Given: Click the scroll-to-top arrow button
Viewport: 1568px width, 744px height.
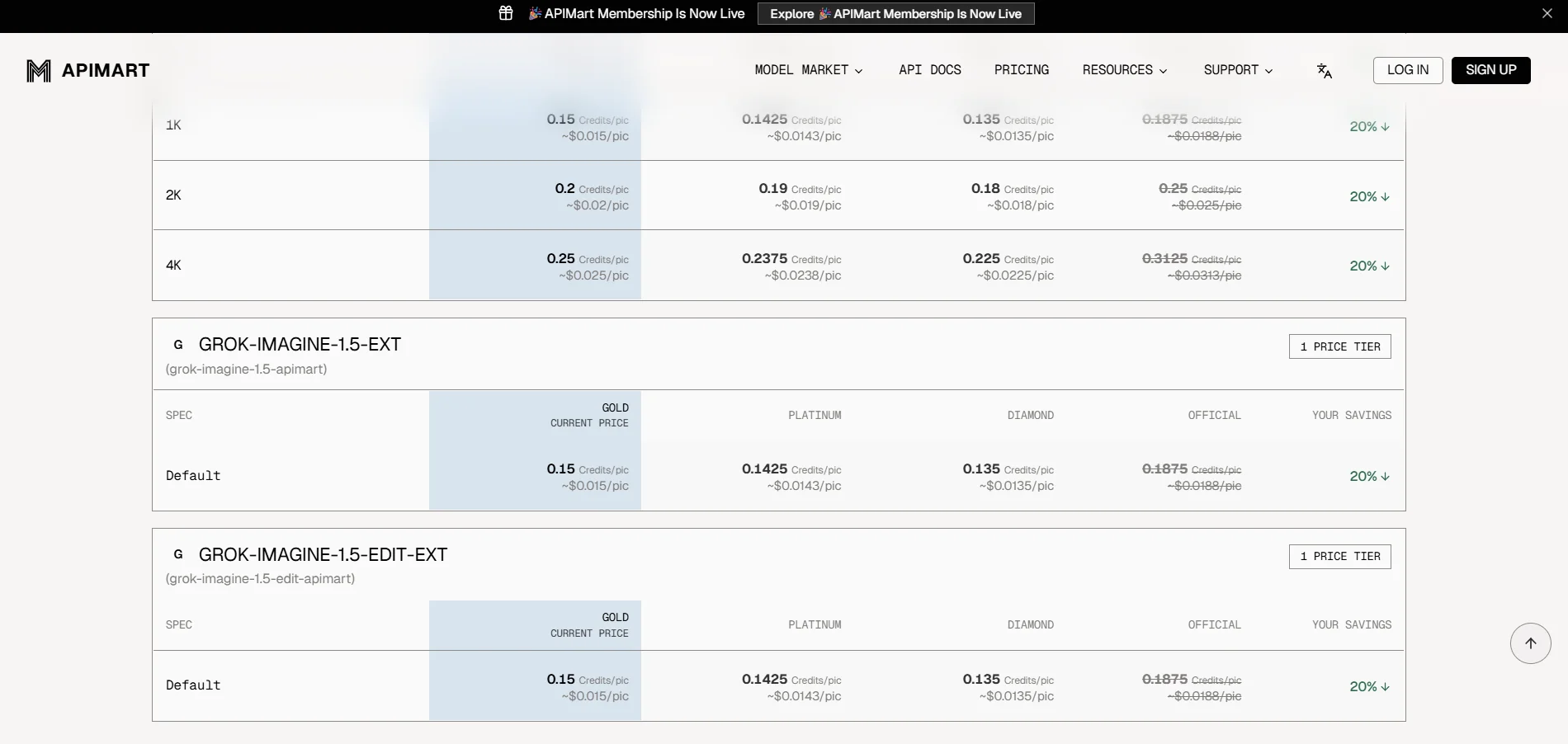Looking at the screenshot, I should coord(1531,643).
